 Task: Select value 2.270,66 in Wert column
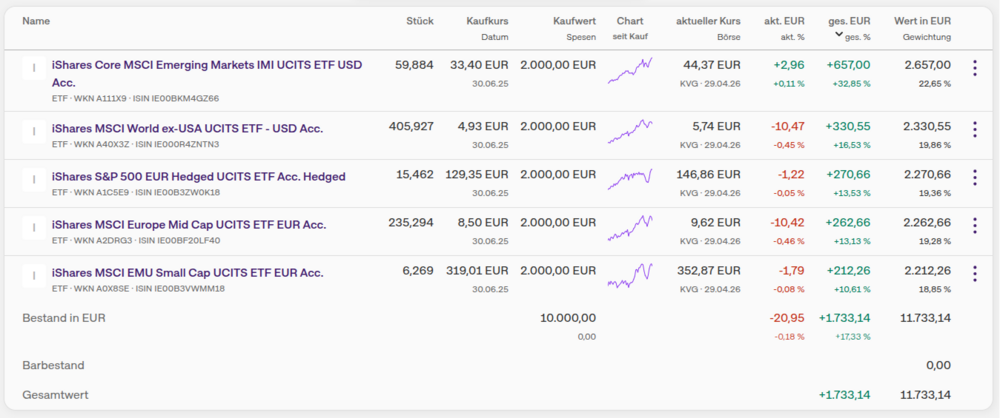[927, 174]
